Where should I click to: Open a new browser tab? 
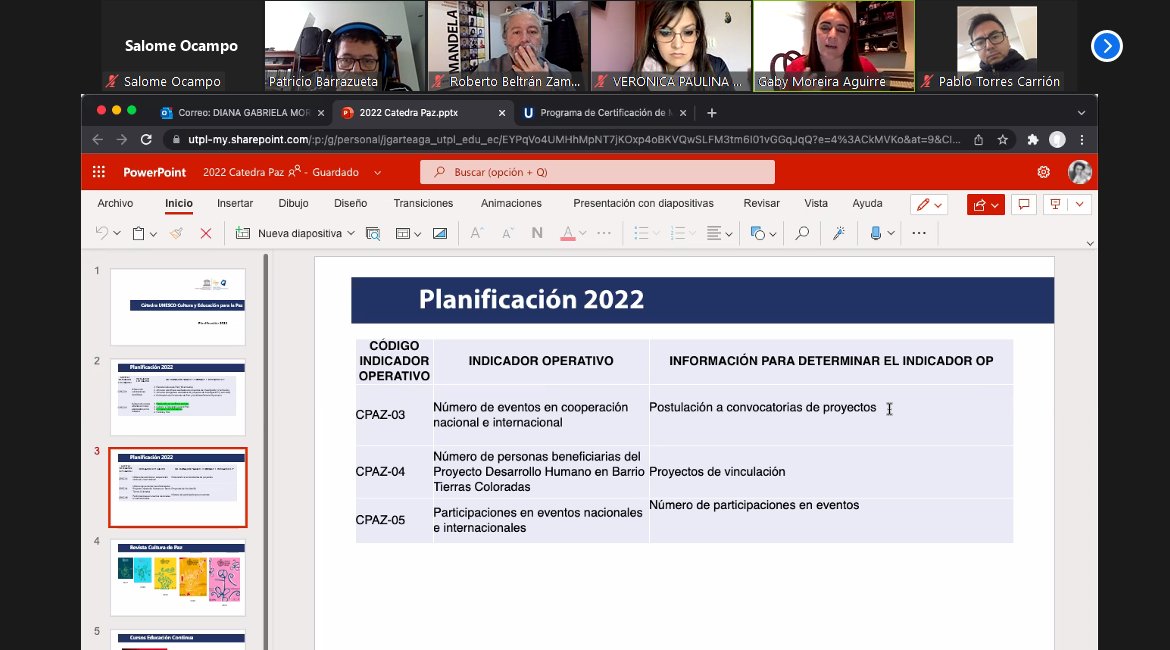pyautogui.click(x=712, y=113)
